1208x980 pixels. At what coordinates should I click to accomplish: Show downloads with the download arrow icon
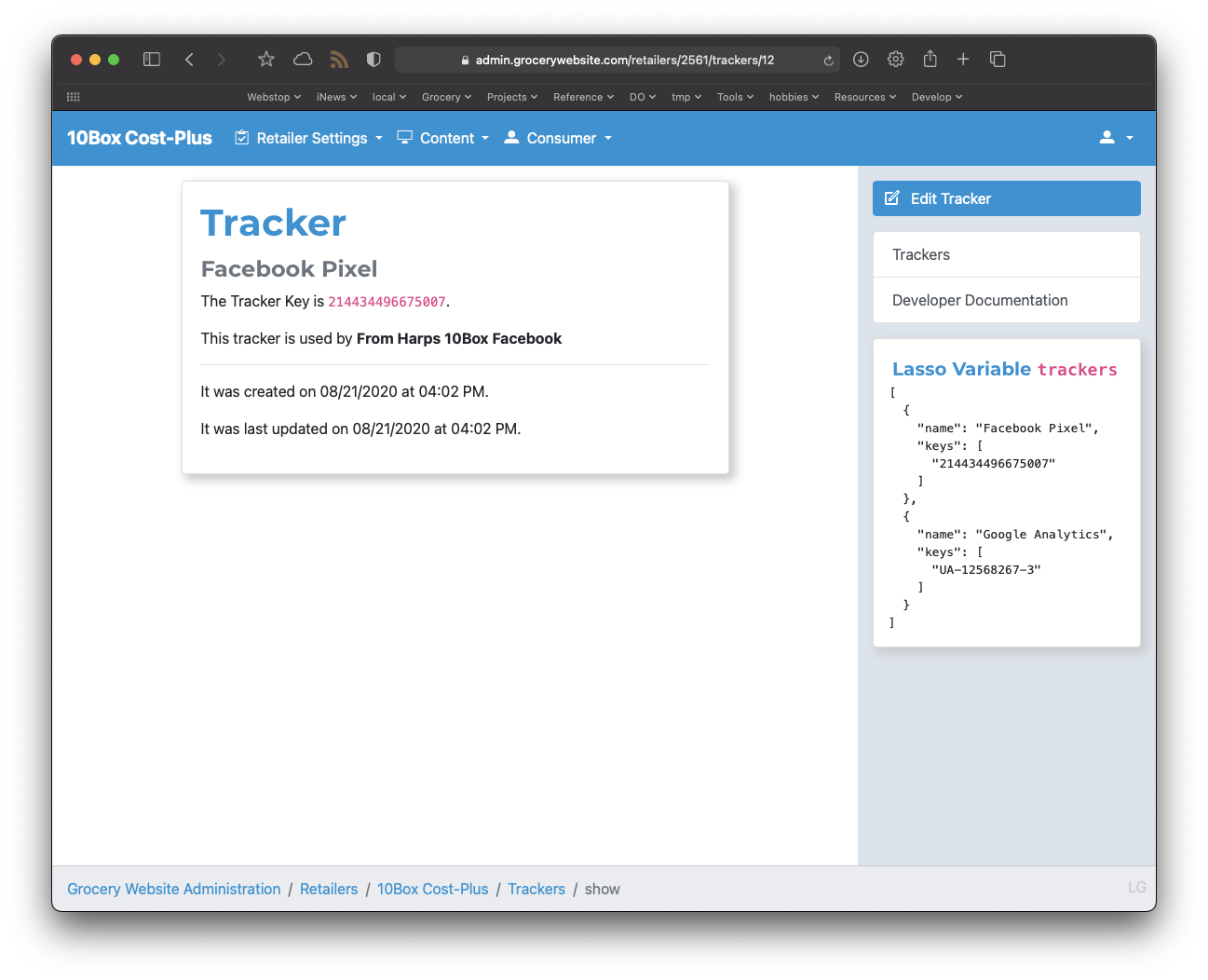(862, 60)
